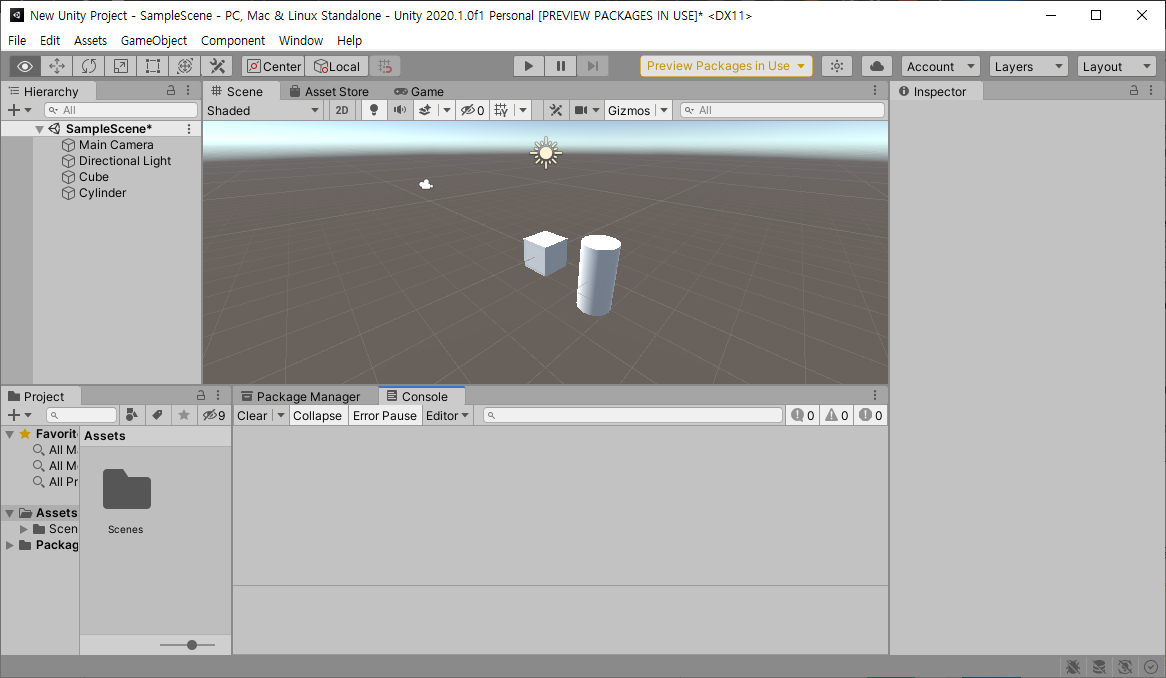
Task: Expand the Packages folder
Action: coord(10,545)
